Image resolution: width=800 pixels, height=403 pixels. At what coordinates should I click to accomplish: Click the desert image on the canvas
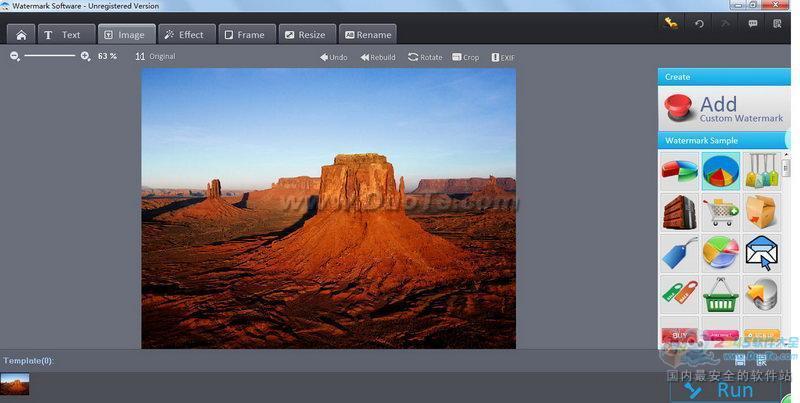(x=329, y=209)
